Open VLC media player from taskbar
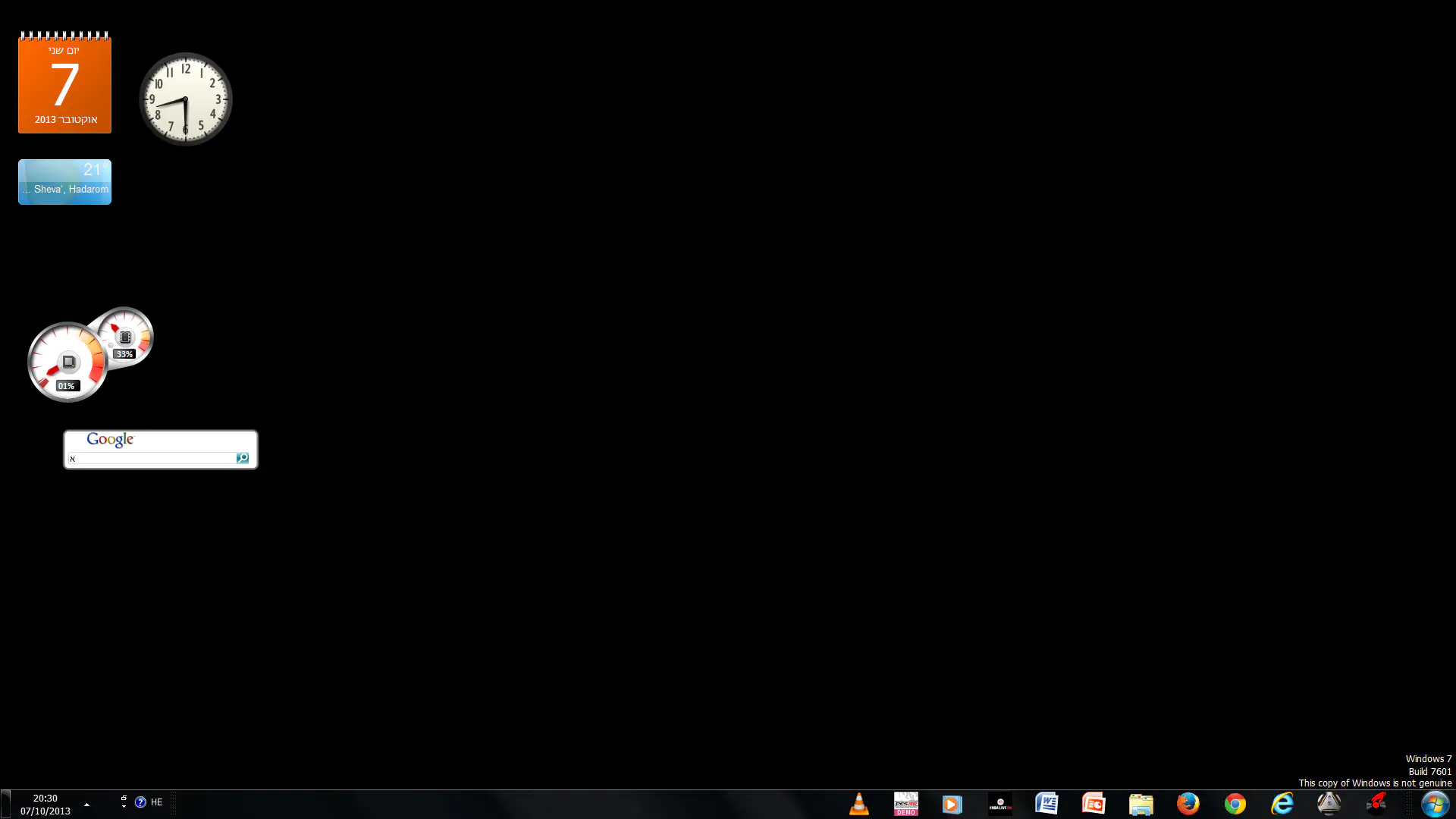 [858, 804]
